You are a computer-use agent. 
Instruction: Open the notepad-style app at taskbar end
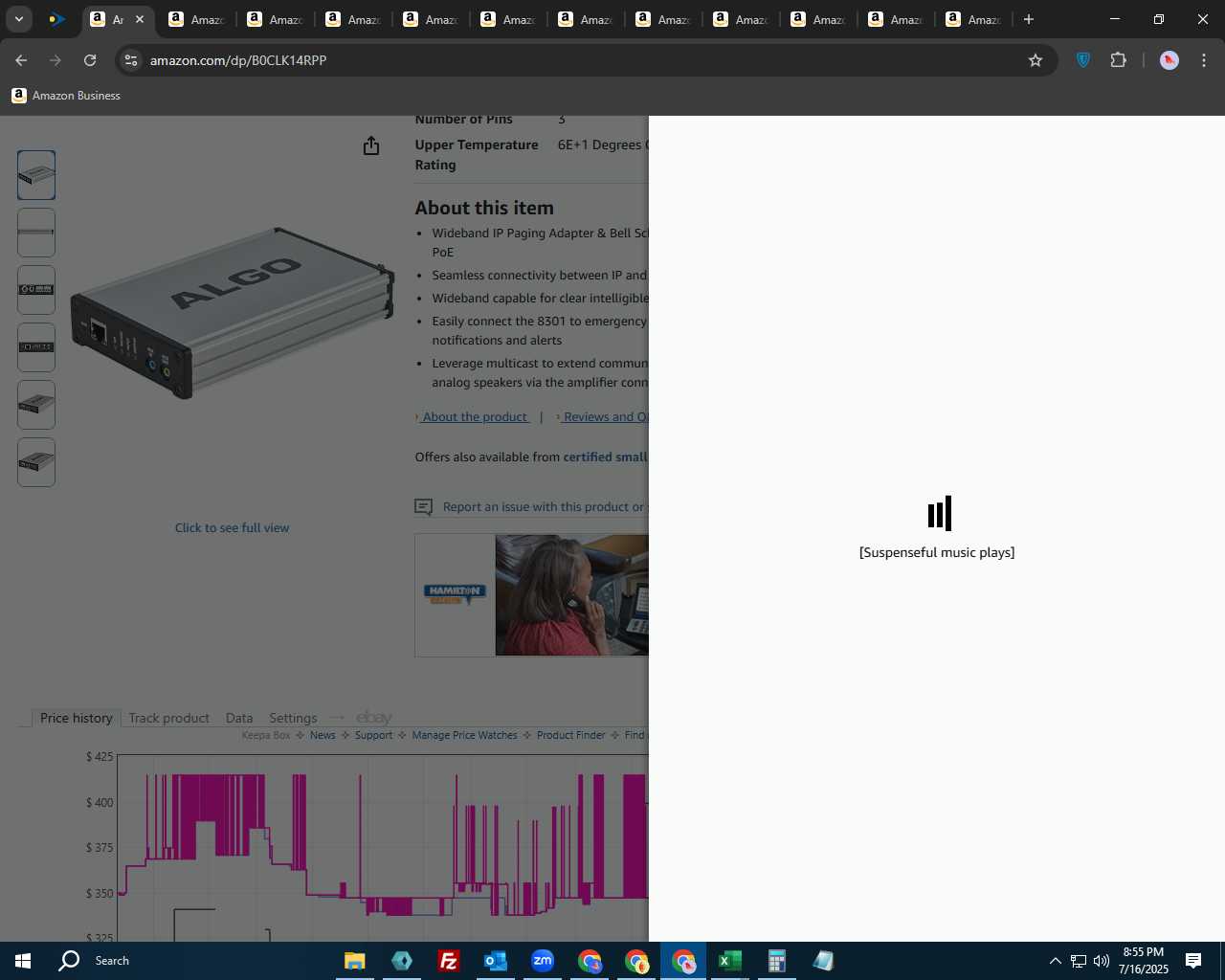tap(824, 961)
